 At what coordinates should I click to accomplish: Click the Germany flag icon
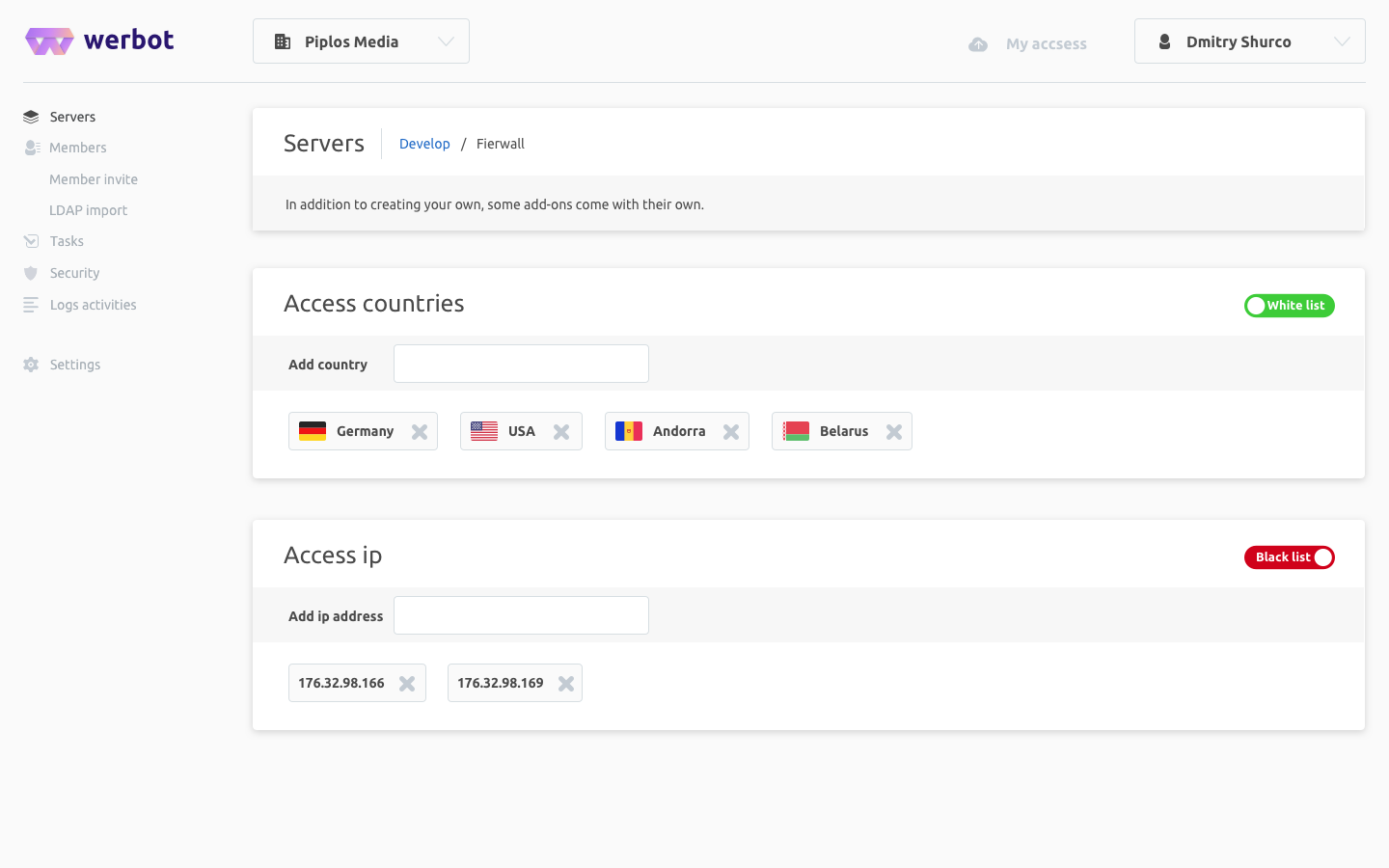click(x=313, y=431)
